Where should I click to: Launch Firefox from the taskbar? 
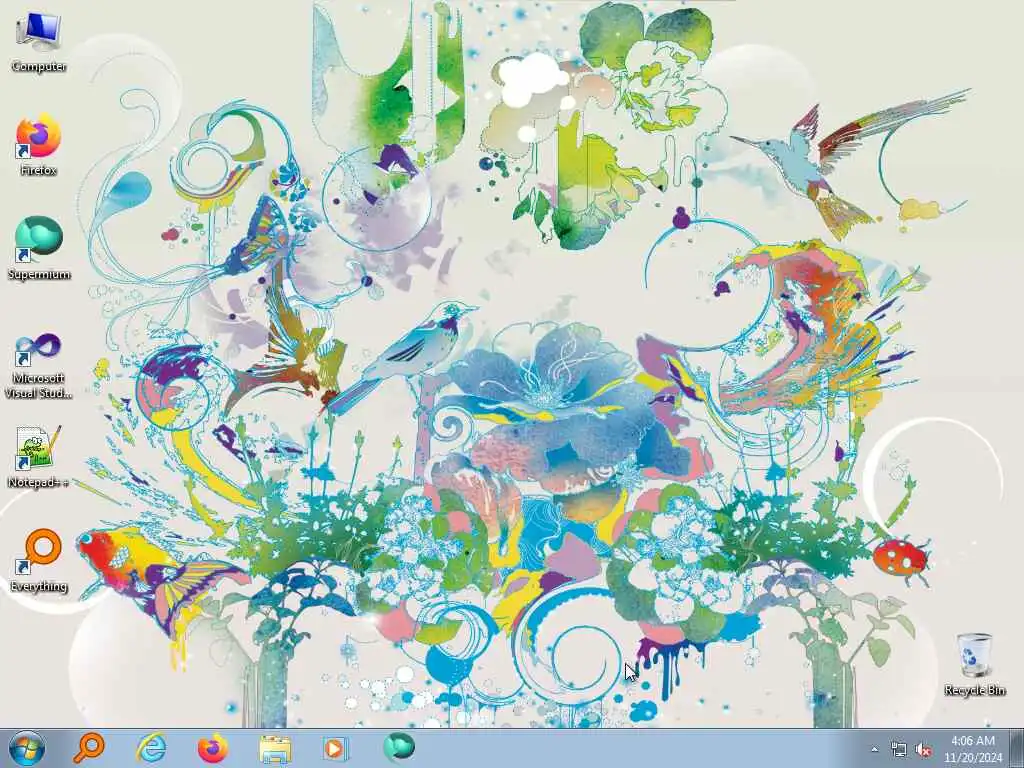click(x=212, y=748)
